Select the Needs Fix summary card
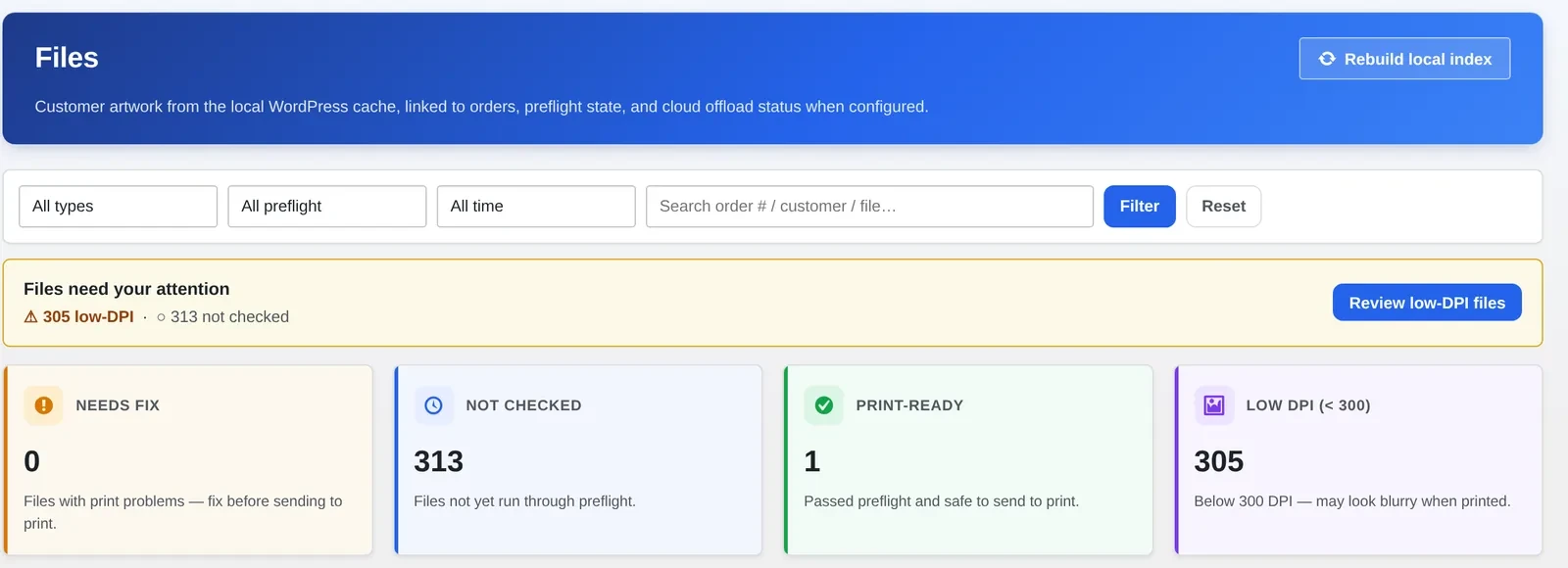The width and height of the screenshot is (1568, 568). coord(188,460)
